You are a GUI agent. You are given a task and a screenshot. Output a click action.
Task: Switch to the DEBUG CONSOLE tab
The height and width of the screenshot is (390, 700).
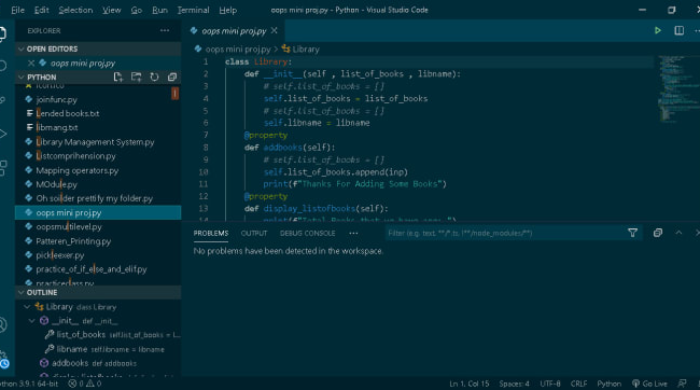pos(307,233)
